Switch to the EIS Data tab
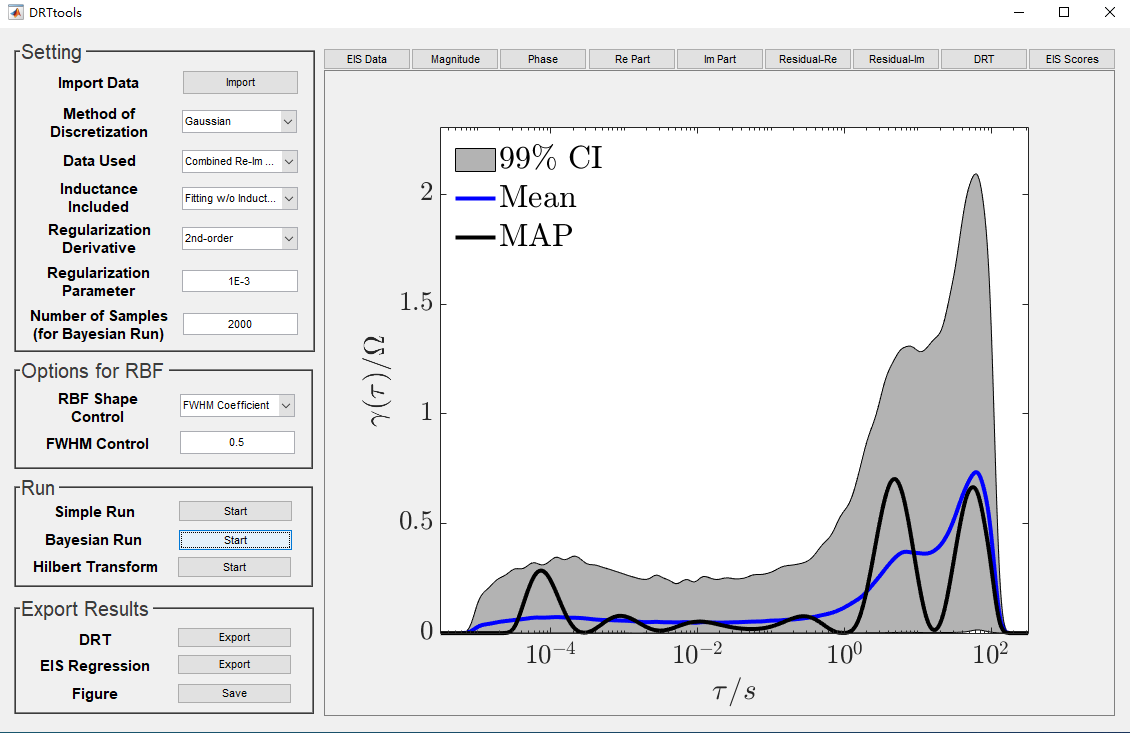Screen dimensions: 1130x733 (x=367, y=59)
